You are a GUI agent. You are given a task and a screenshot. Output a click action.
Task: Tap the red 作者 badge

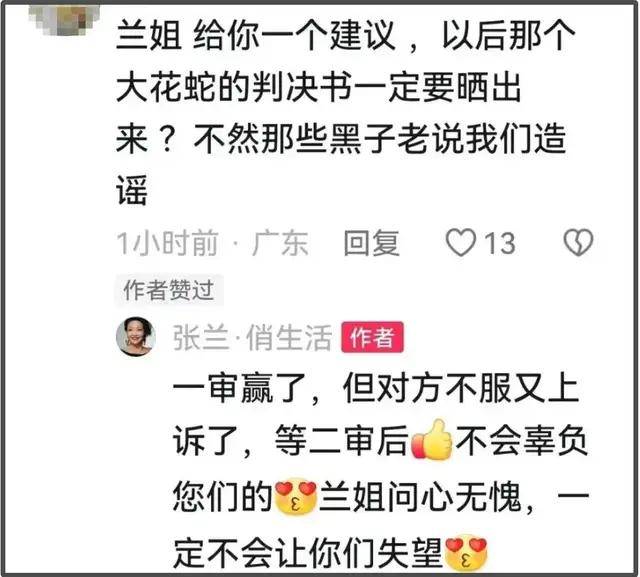click(x=373, y=337)
